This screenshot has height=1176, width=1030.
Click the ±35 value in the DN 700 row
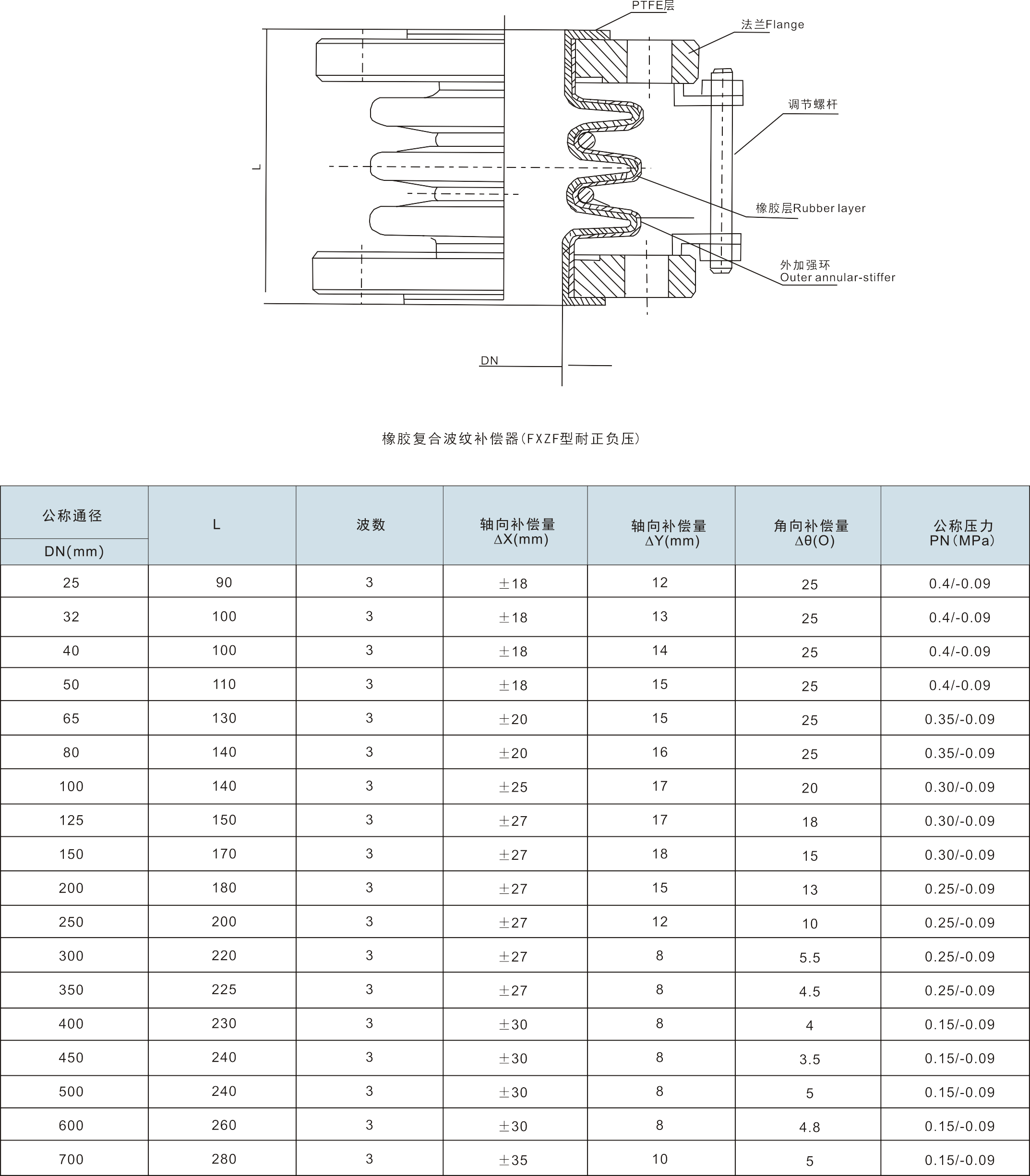click(513, 1160)
